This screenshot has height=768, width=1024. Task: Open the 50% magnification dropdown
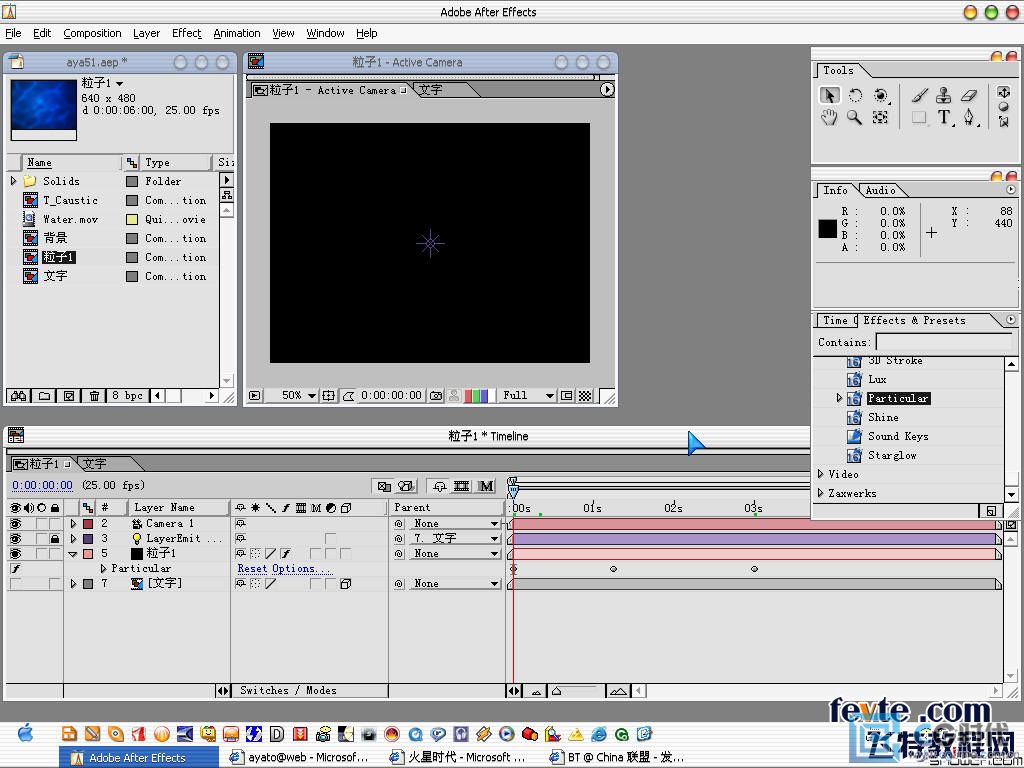tap(298, 396)
